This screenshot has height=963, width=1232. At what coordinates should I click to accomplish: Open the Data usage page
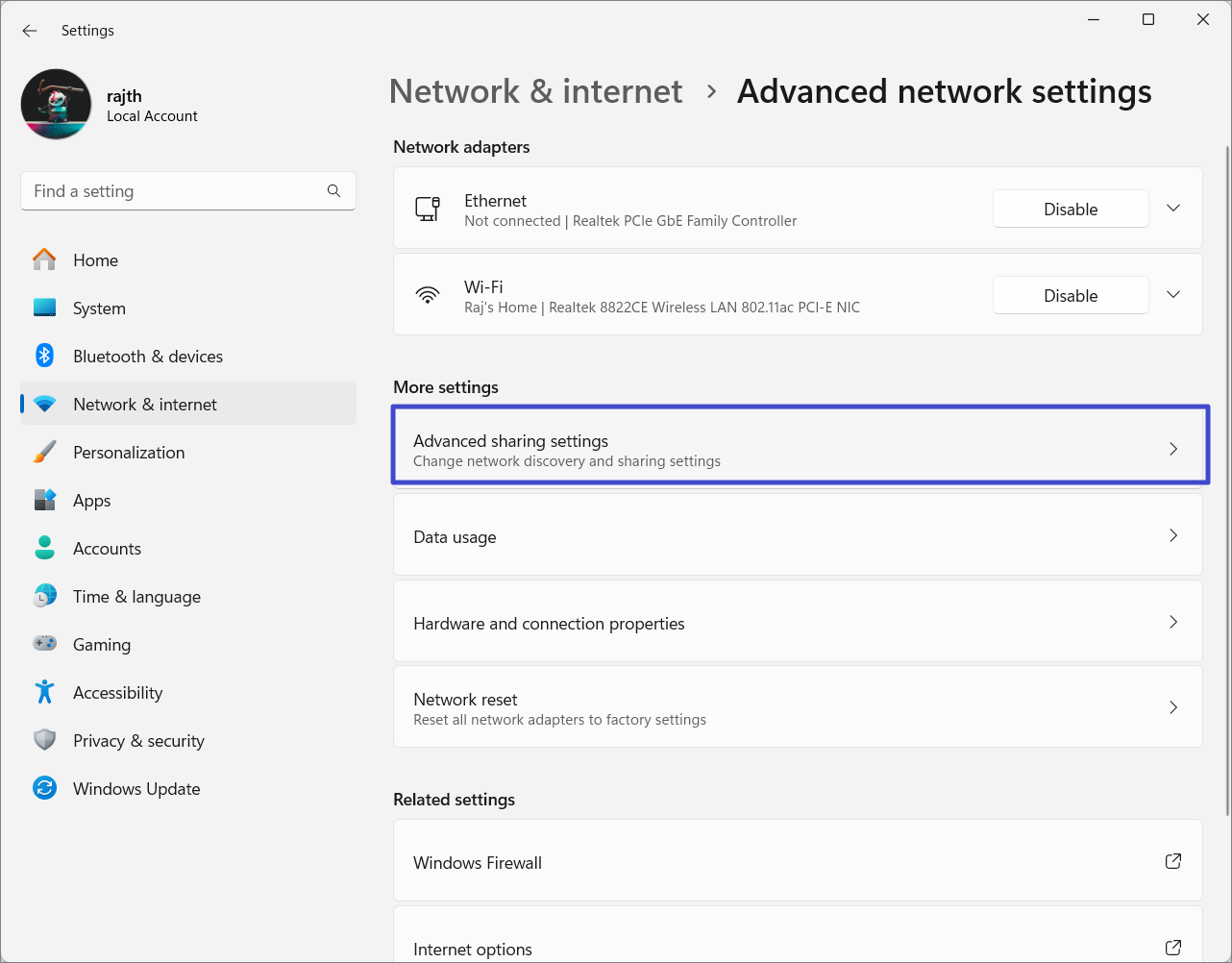point(798,536)
